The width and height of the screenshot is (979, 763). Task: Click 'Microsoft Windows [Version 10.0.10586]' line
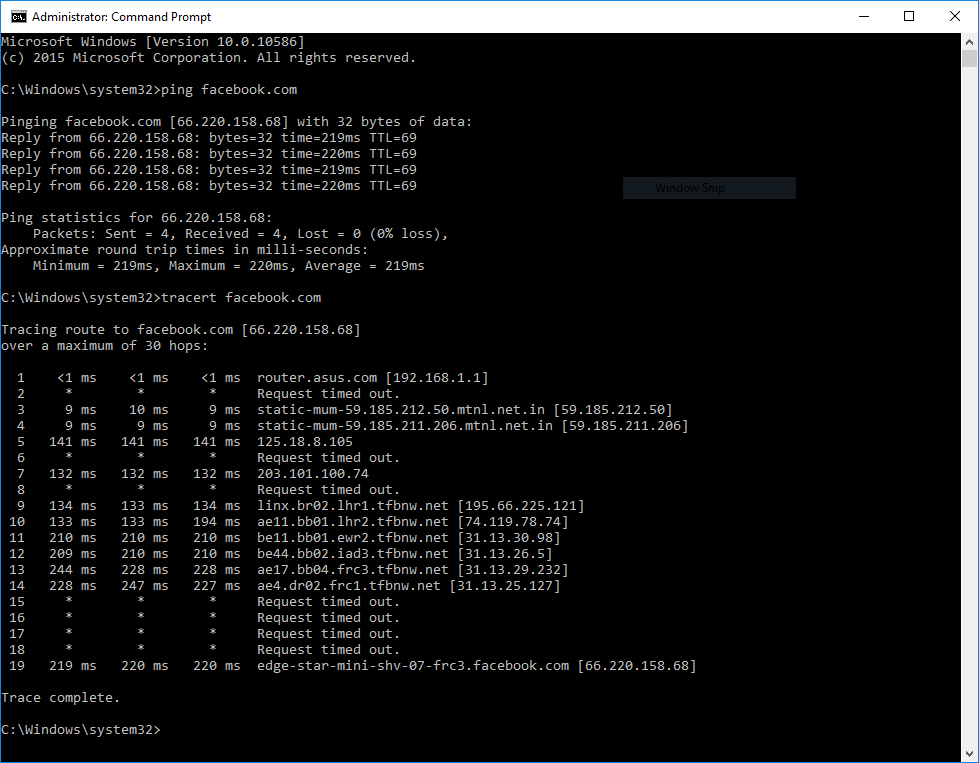pos(153,42)
